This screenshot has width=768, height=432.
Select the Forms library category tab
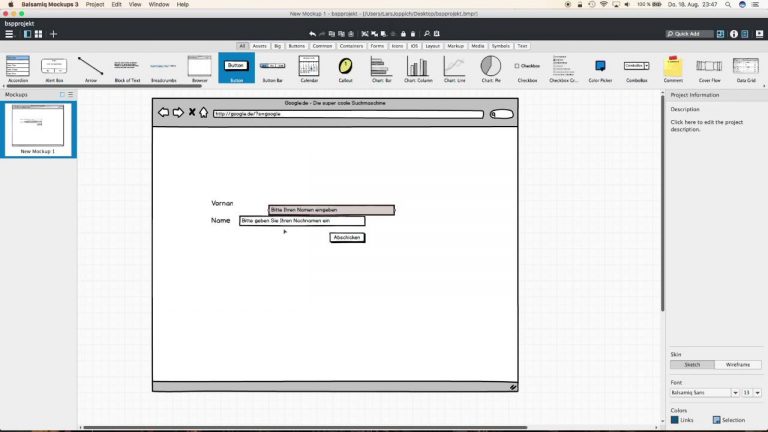(377, 46)
